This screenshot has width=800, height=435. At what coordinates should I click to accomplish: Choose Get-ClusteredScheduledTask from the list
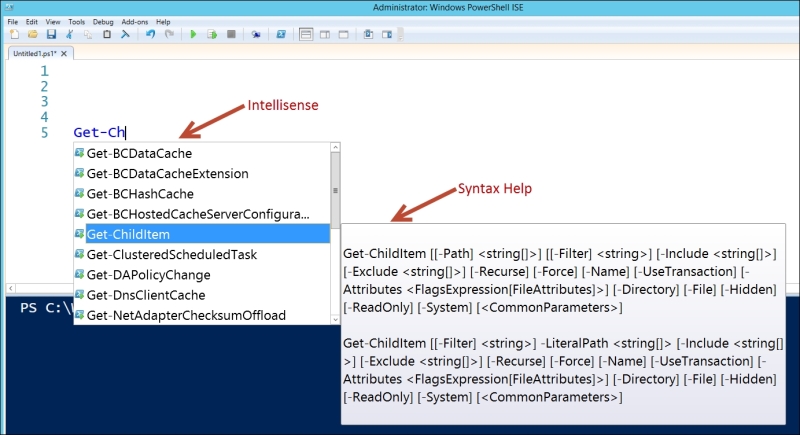tap(202, 254)
